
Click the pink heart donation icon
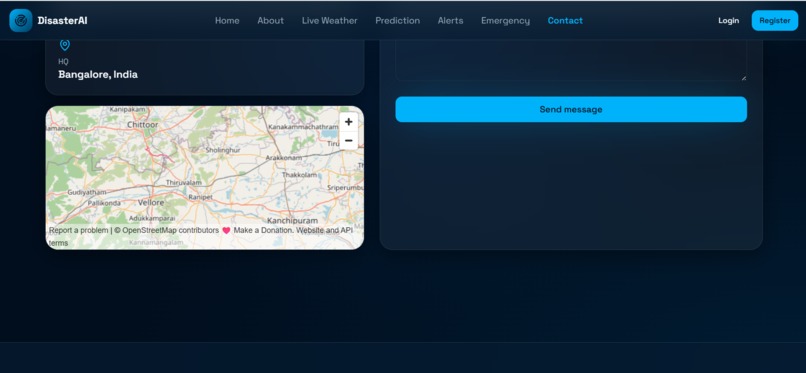[x=226, y=231]
